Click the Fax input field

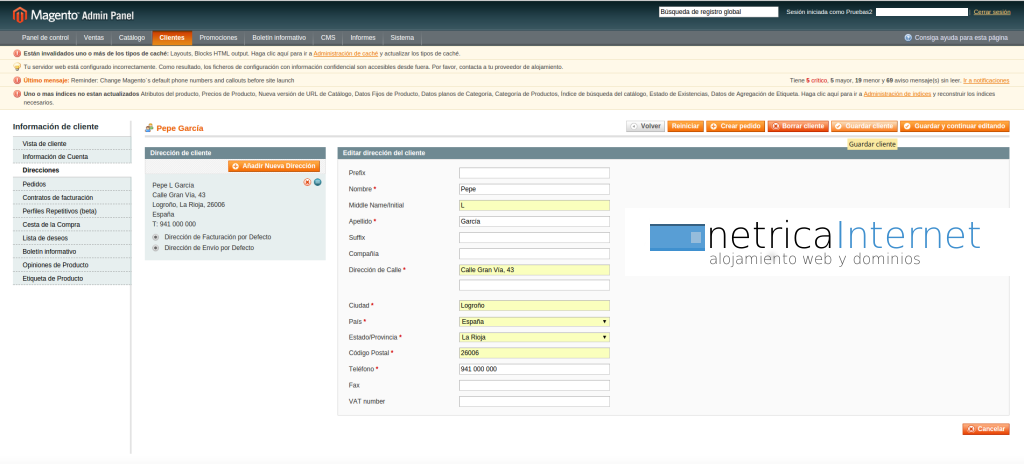[534, 386]
